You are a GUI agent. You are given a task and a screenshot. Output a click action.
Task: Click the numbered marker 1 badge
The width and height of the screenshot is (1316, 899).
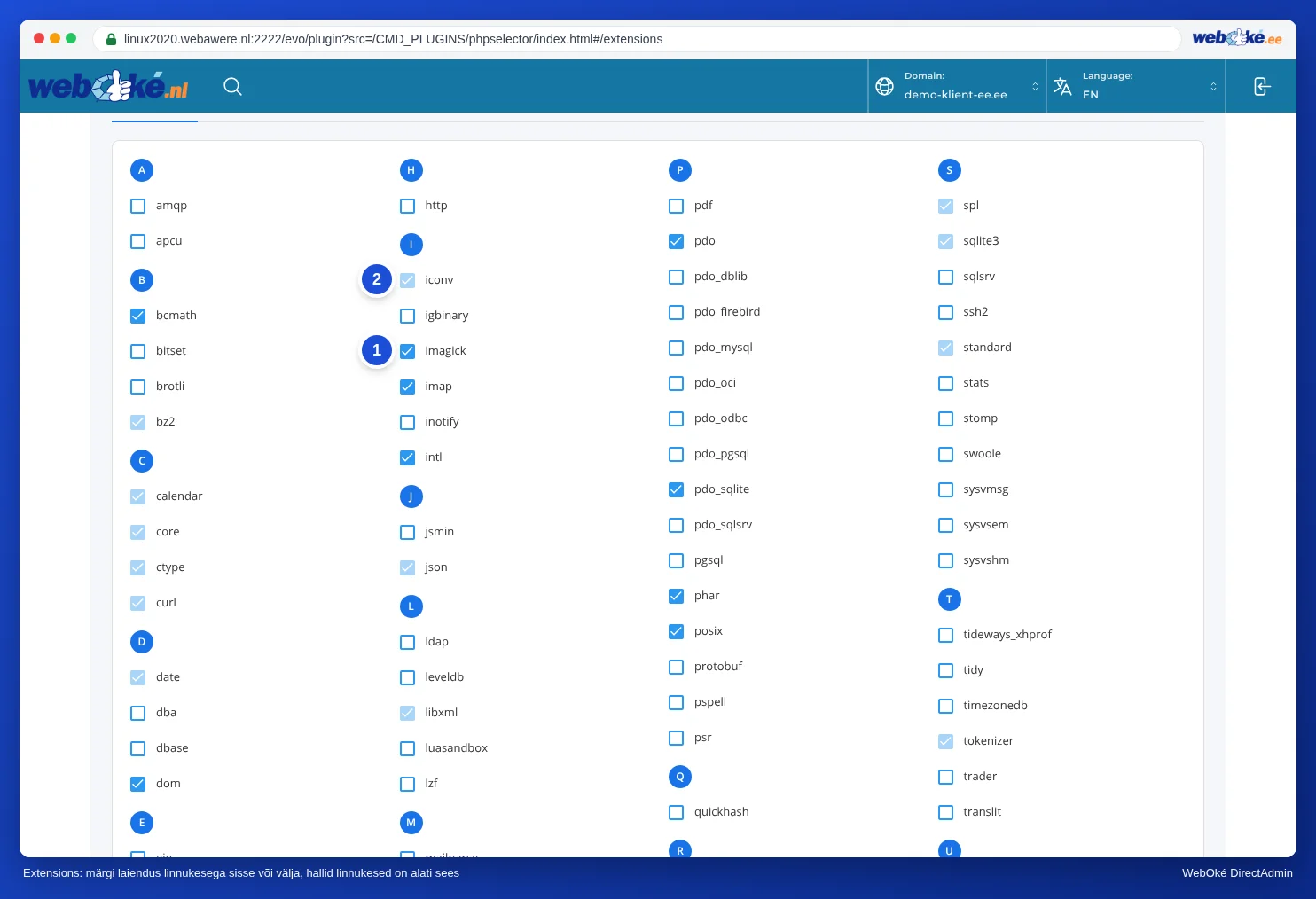(377, 350)
